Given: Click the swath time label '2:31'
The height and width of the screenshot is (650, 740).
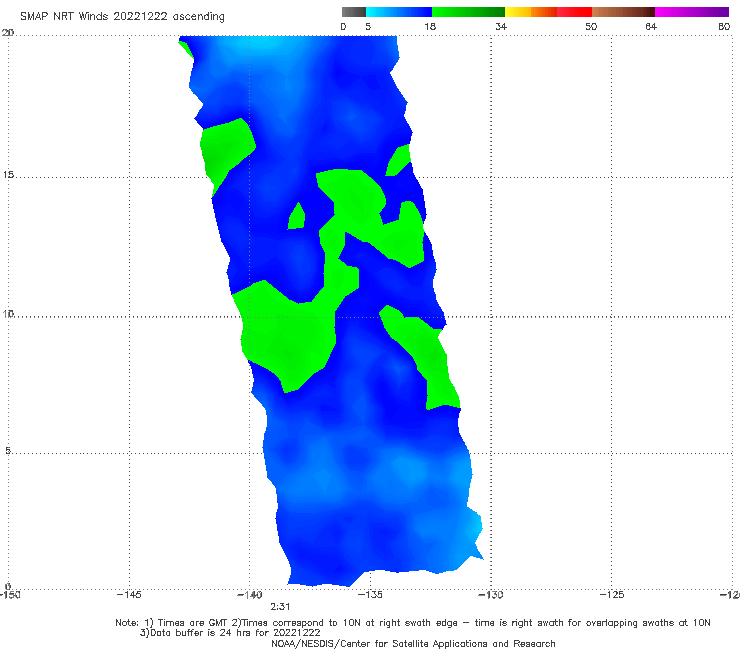Looking at the screenshot, I should click(x=280, y=607).
